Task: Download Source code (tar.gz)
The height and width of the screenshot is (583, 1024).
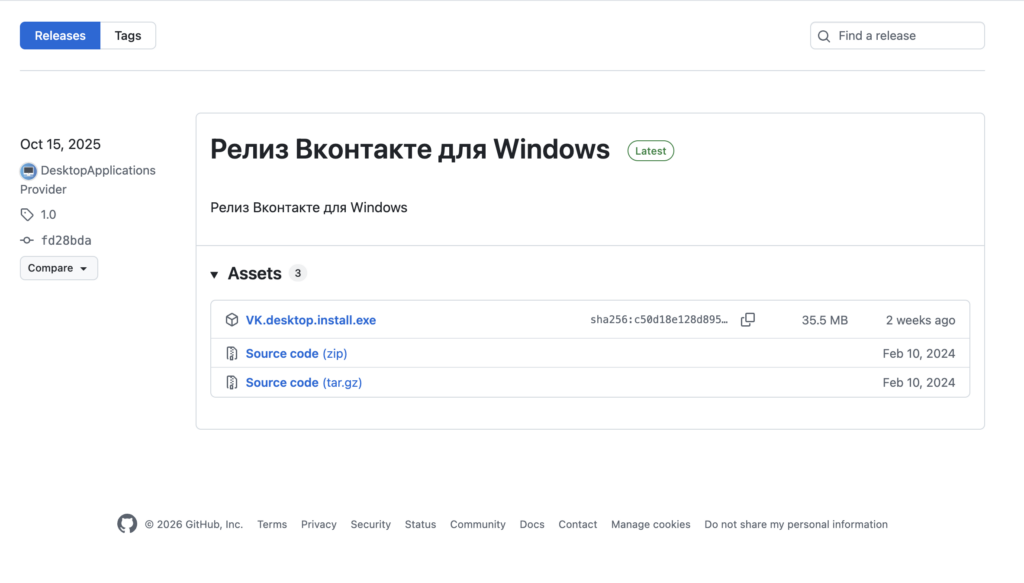Action: click(x=304, y=383)
